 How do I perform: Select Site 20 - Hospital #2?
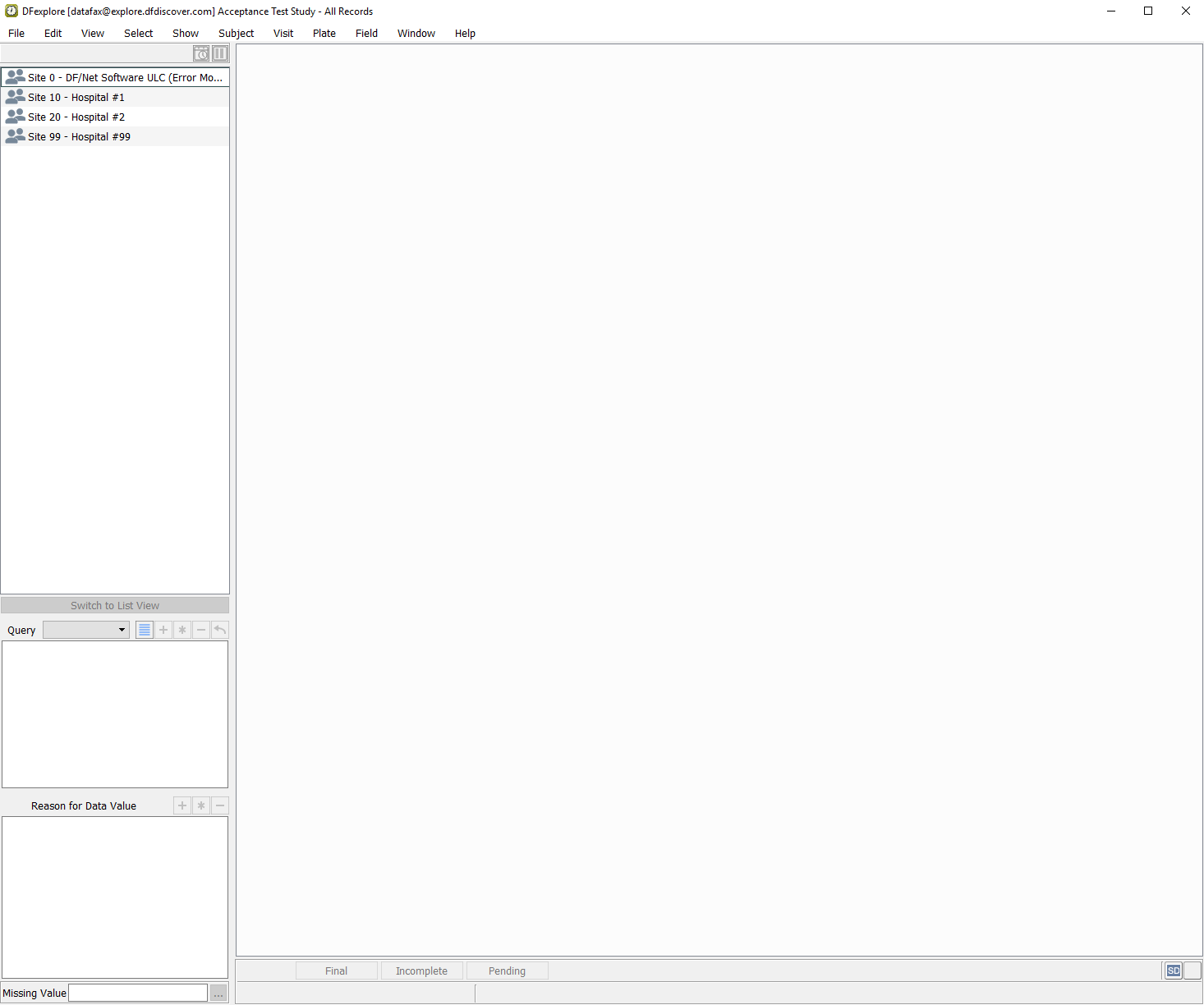click(76, 117)
